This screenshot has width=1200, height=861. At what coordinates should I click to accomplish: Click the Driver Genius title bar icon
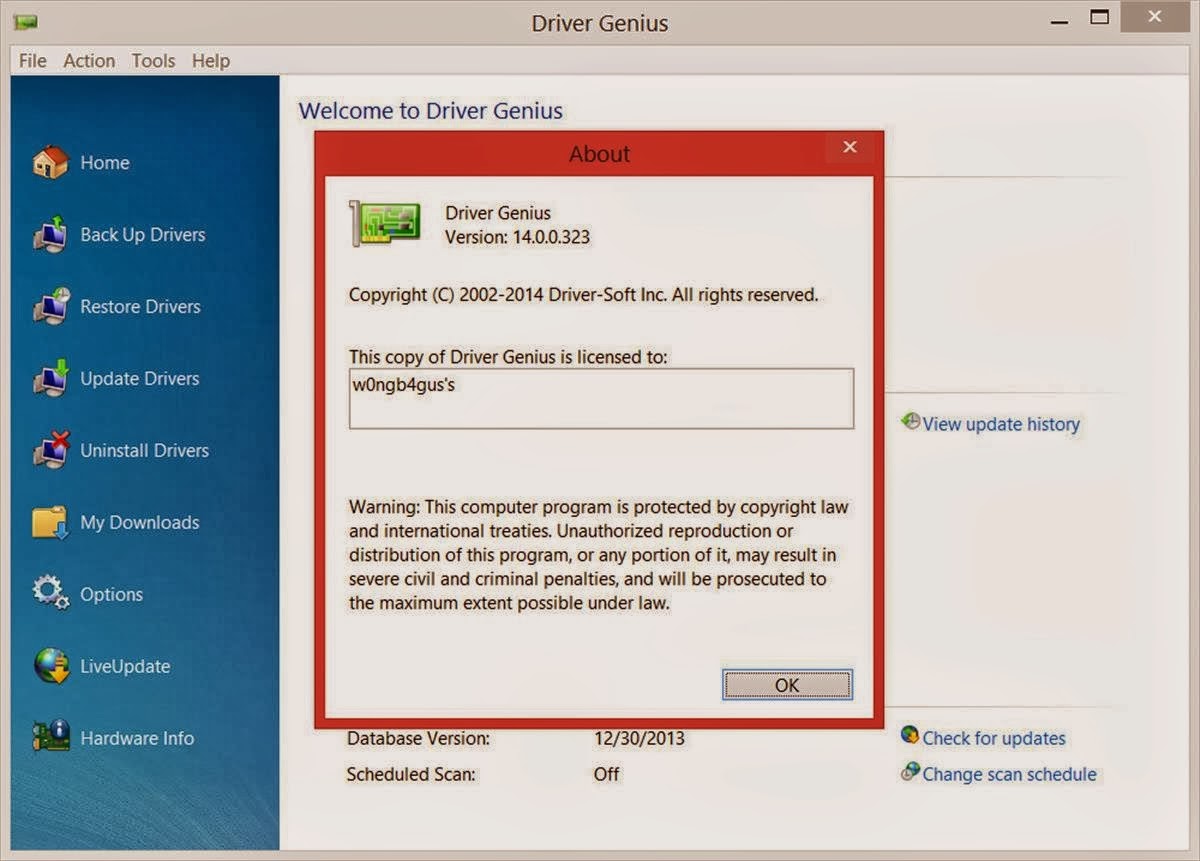pos(26,22)
